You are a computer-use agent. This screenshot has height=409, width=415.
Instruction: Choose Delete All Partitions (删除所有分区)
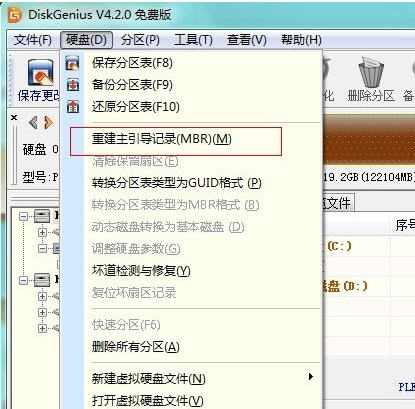point(136,347)
